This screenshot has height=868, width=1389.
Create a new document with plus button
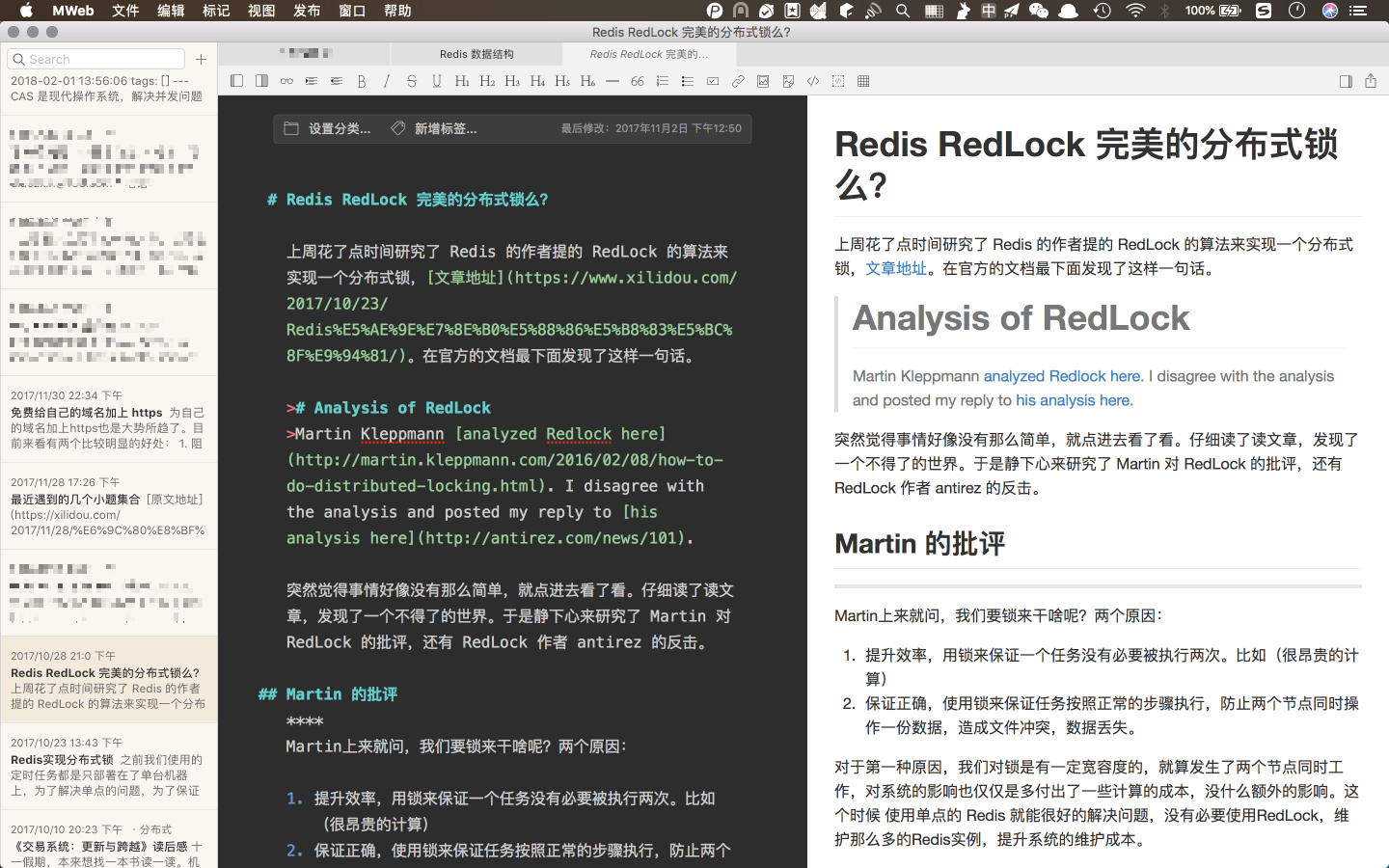coord(201,60)
